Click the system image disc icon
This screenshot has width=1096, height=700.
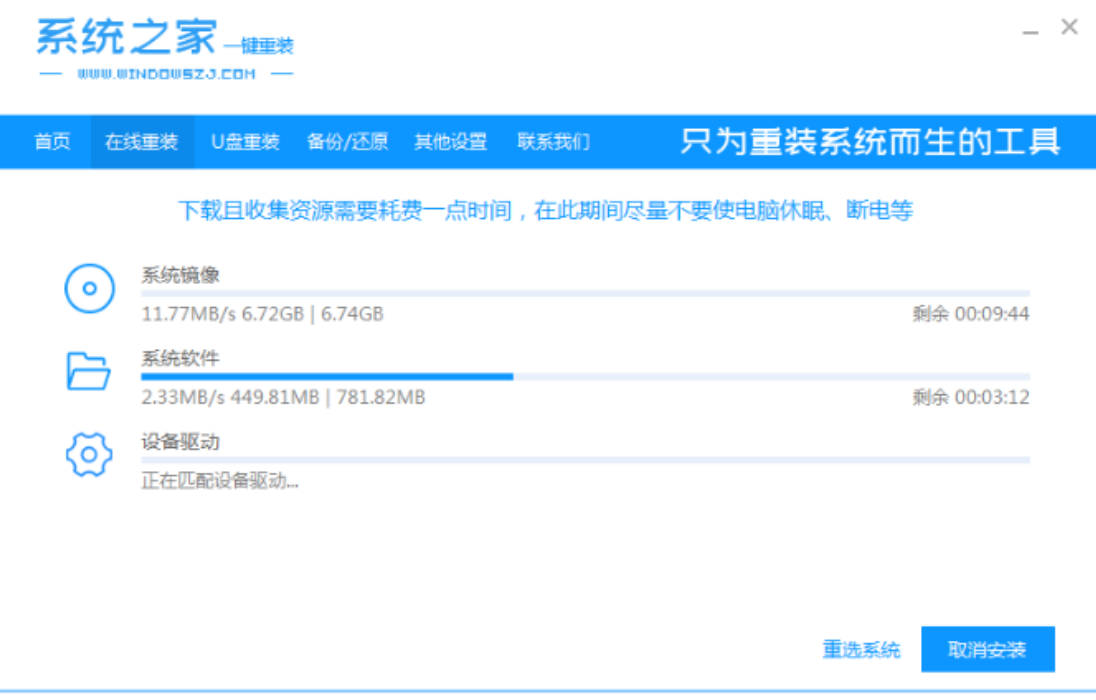pos(90,290)
